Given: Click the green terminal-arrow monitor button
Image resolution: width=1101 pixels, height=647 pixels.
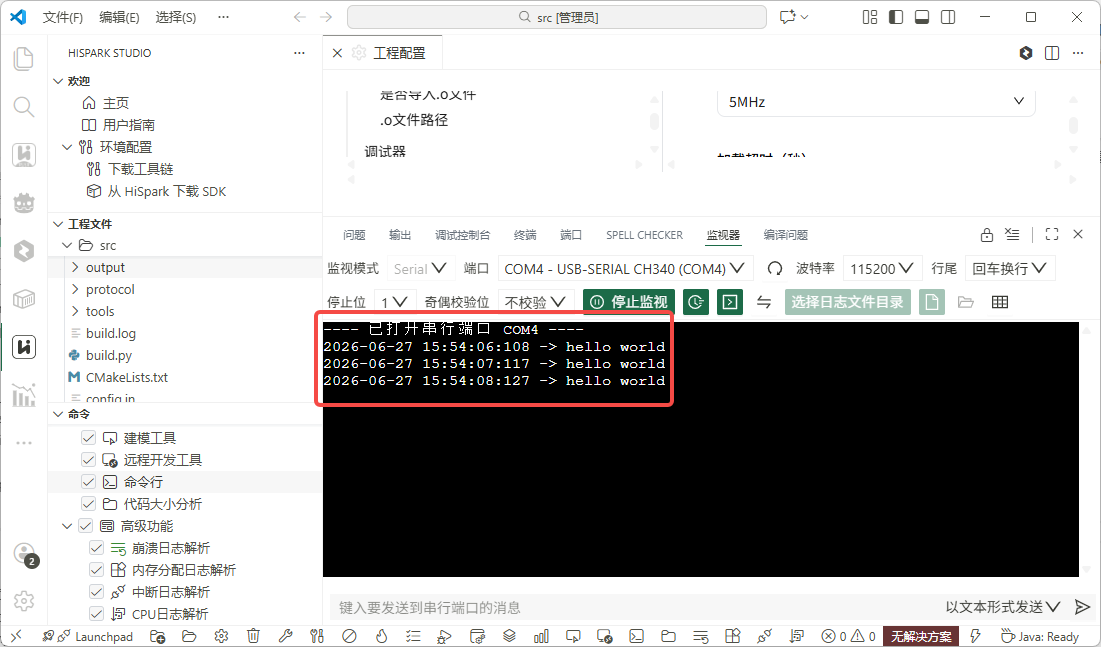Looking at the screenshot, I should click(x=730, y=302).
